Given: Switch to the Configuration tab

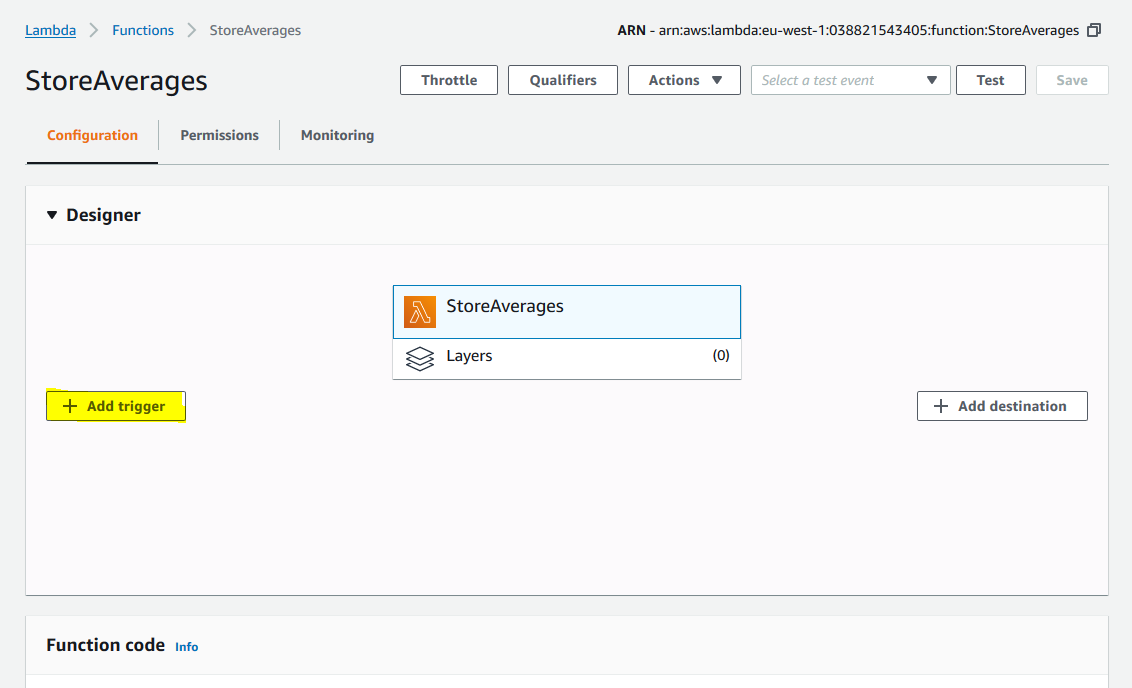Looking at the screenshot, I should pos(92,135).
